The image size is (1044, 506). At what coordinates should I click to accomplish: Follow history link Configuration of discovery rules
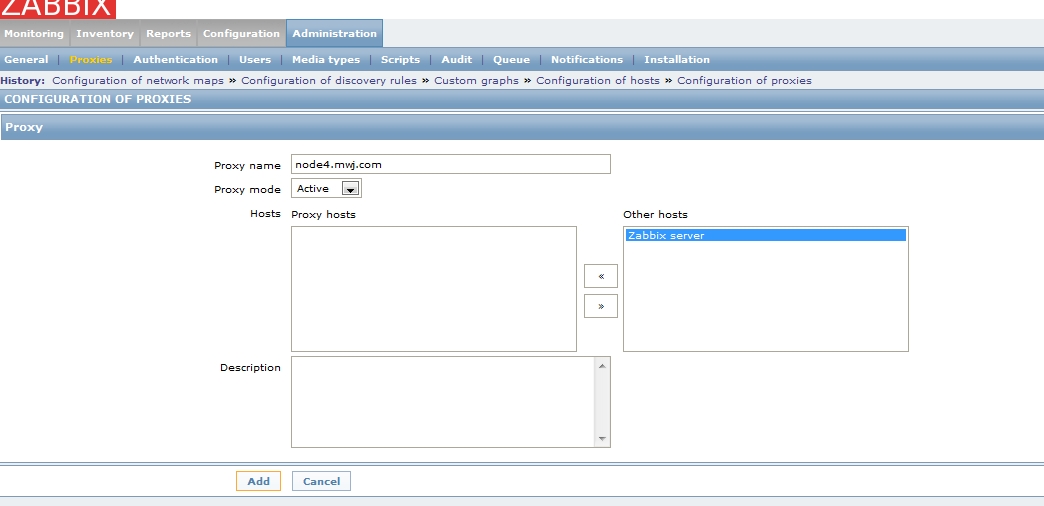[x=329, y=81]
